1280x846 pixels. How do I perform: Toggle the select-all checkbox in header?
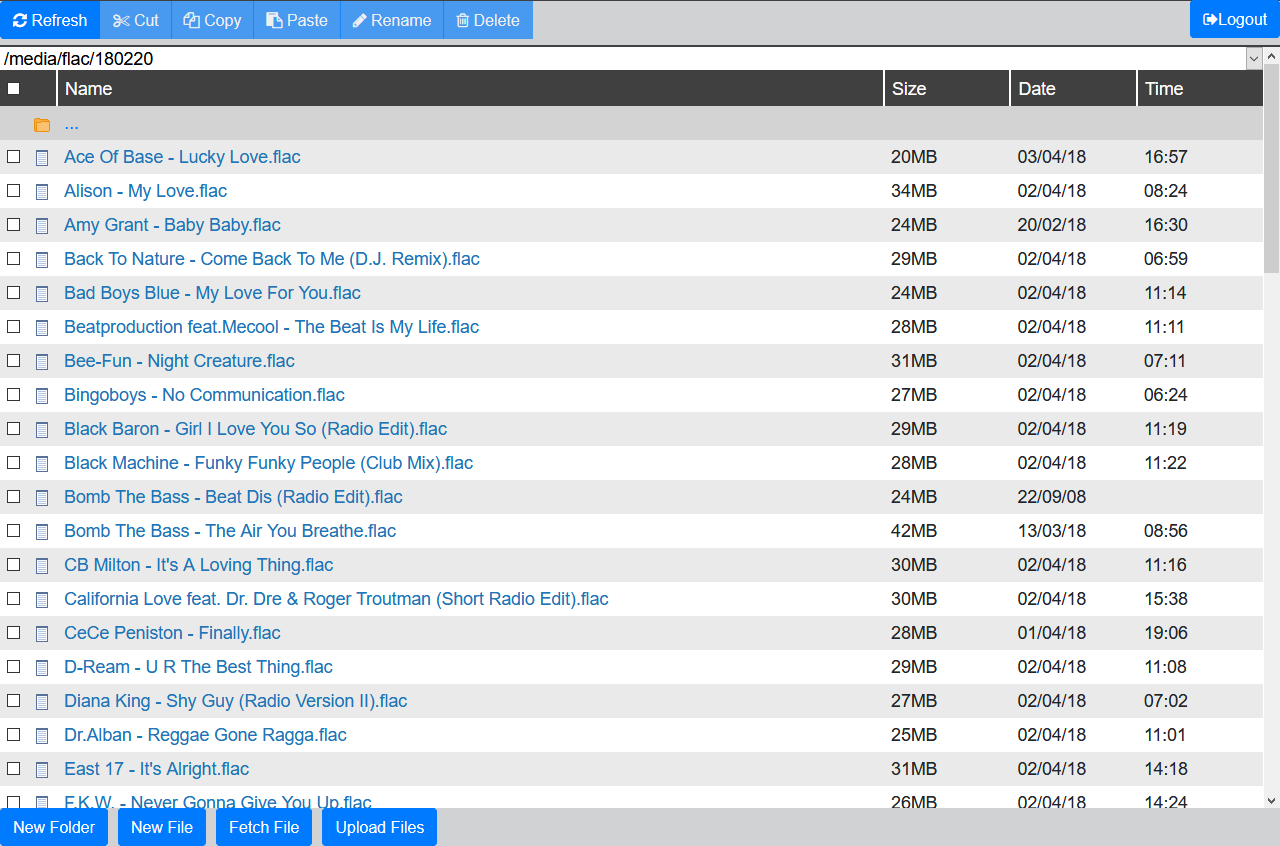14,89
